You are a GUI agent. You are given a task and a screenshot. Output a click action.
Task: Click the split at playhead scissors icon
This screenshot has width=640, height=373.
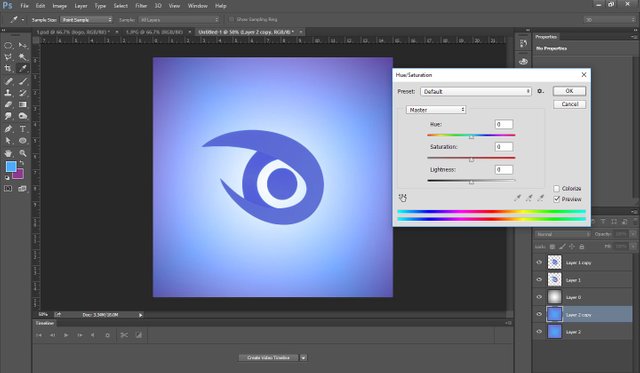pyautogui.click(x=124, y=335)
